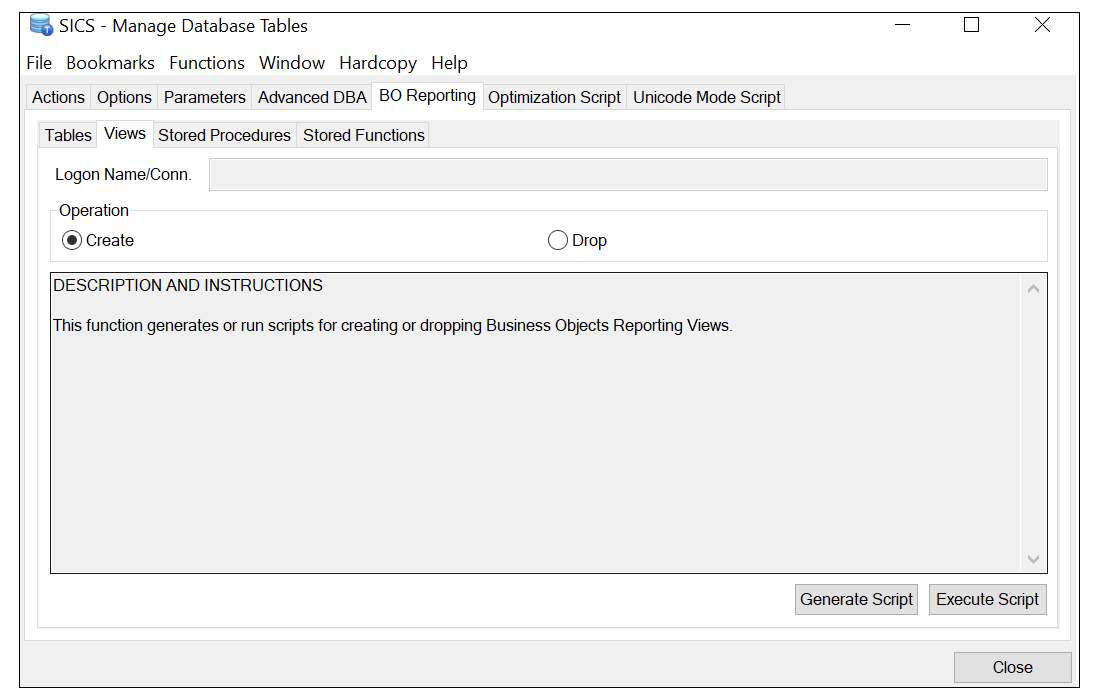The width and height of the screenshot is (1095, 699).
Task: Open the Tables sub-tab
Action: click(66, 135)
